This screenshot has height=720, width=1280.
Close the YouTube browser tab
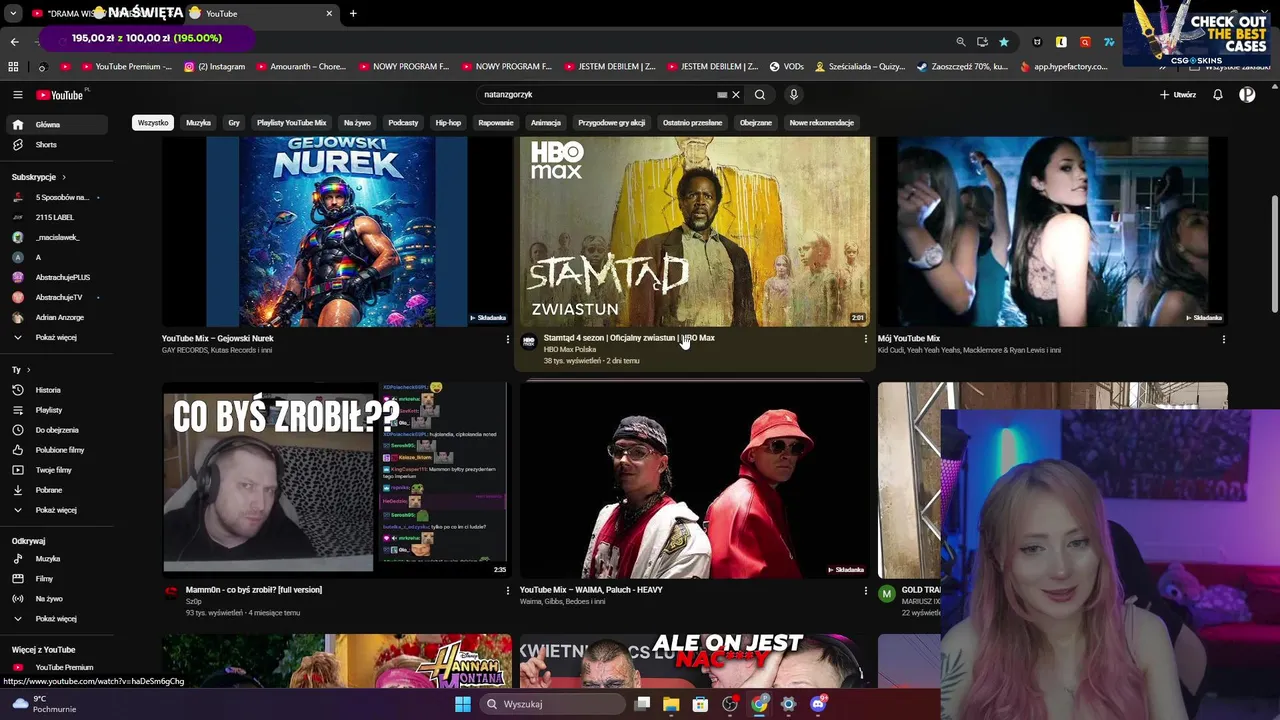(x=329, y=13)
